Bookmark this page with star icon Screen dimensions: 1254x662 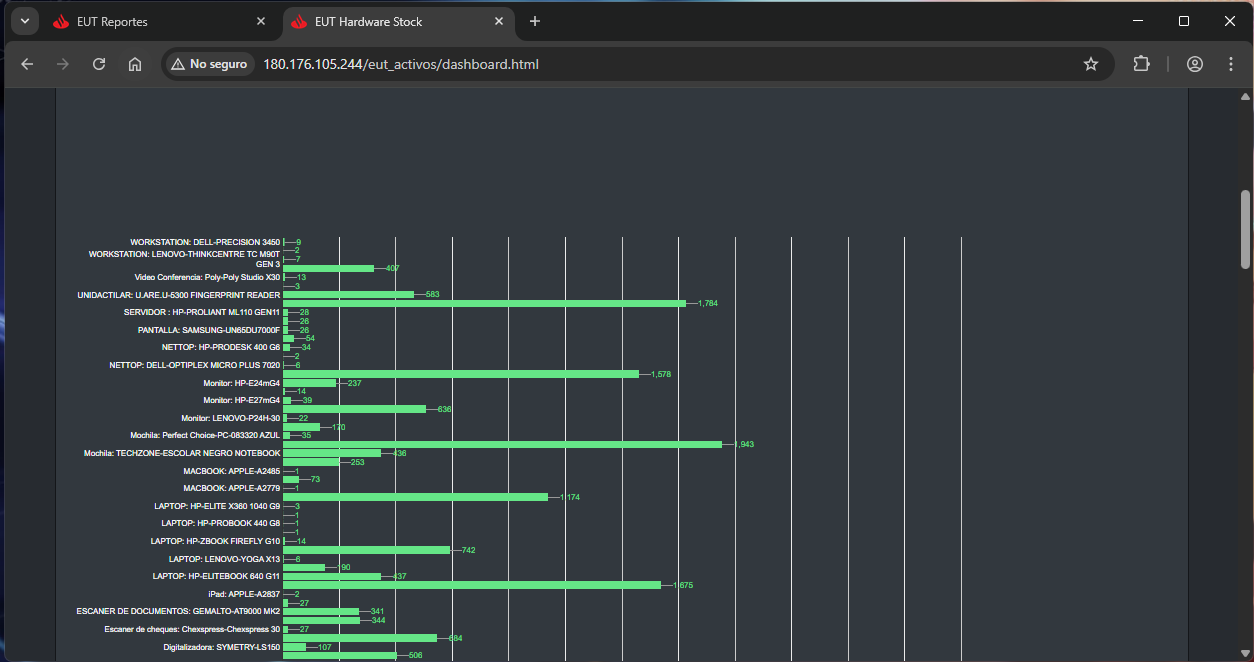point(1091,64)
